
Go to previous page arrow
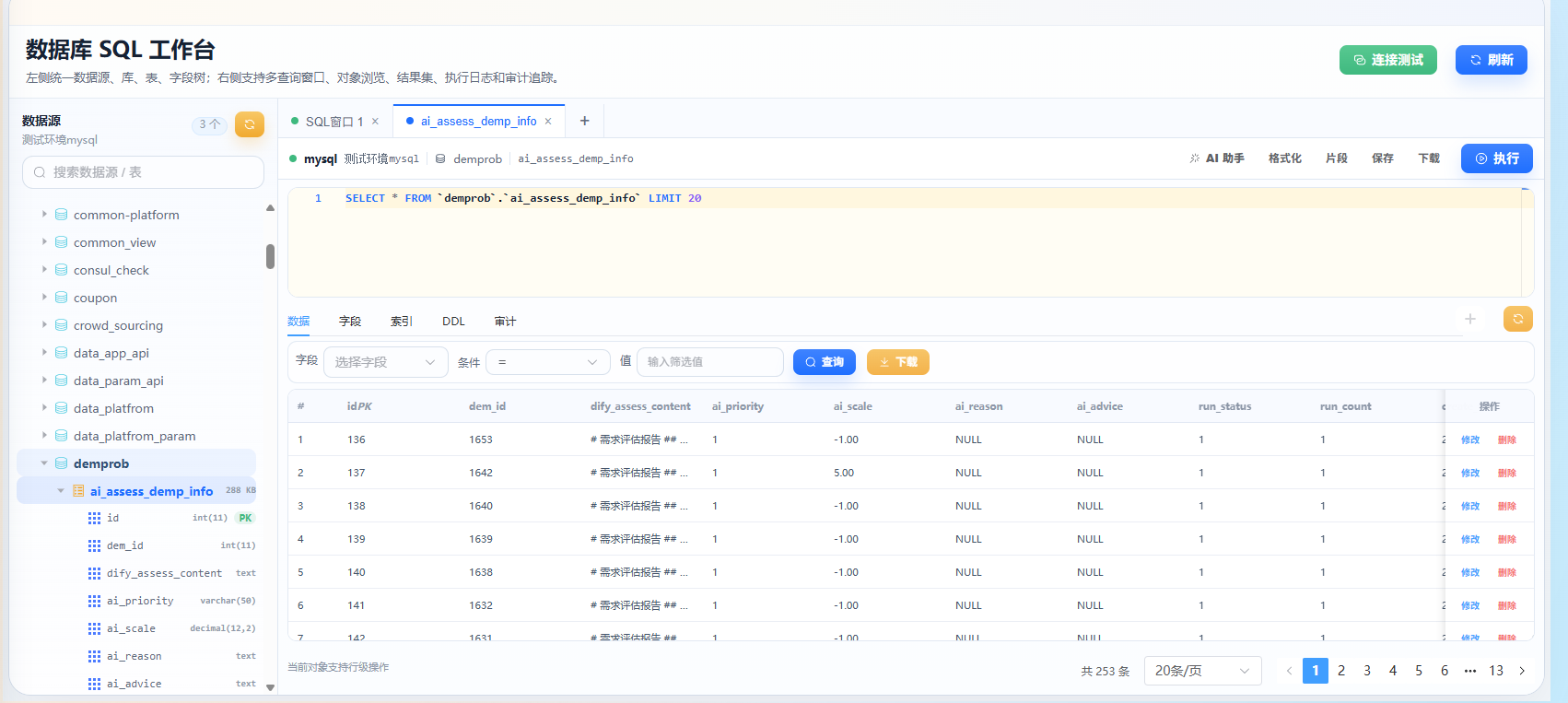[1289, 671]
